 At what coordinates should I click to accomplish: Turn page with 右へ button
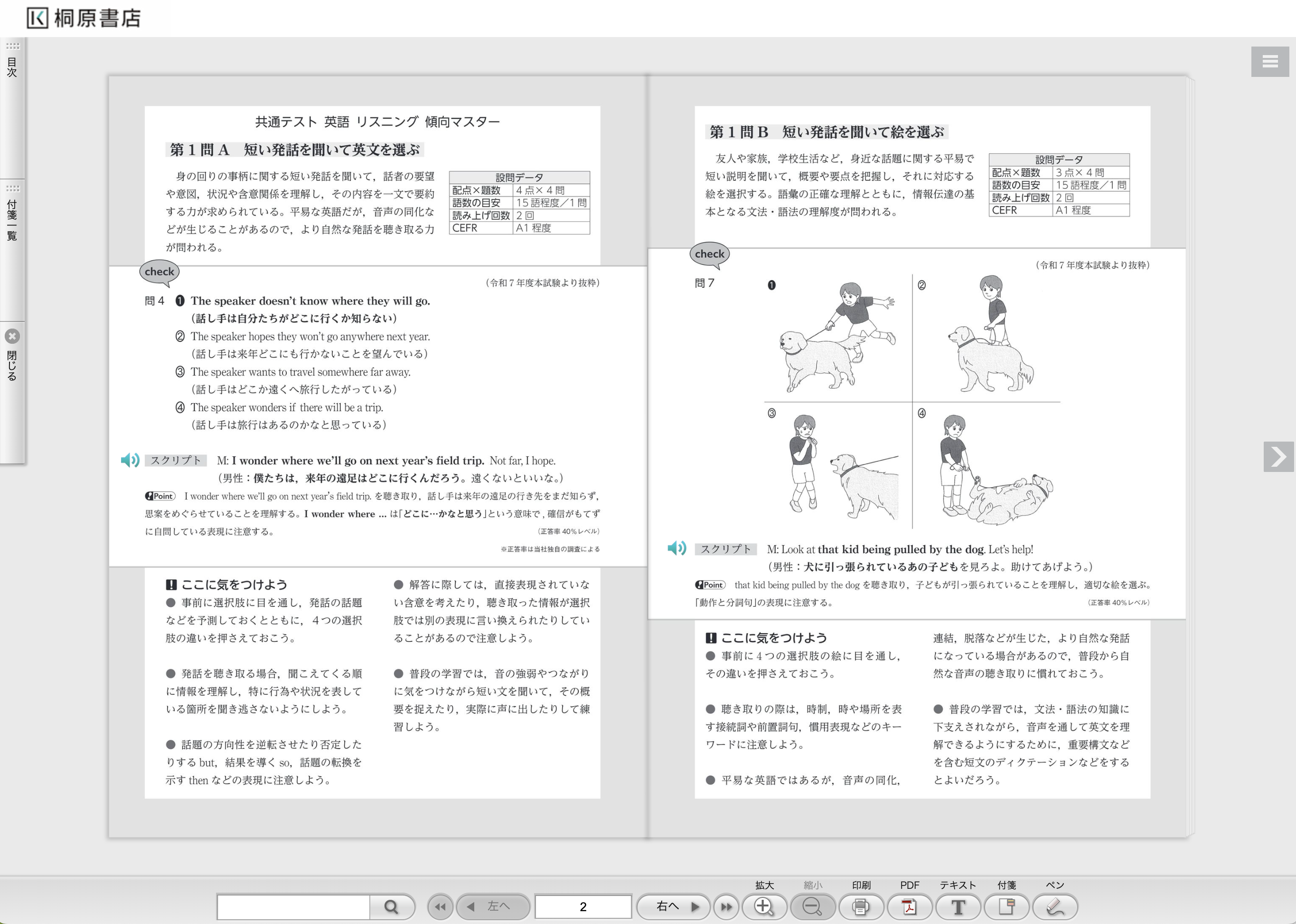tap(673, 906)
